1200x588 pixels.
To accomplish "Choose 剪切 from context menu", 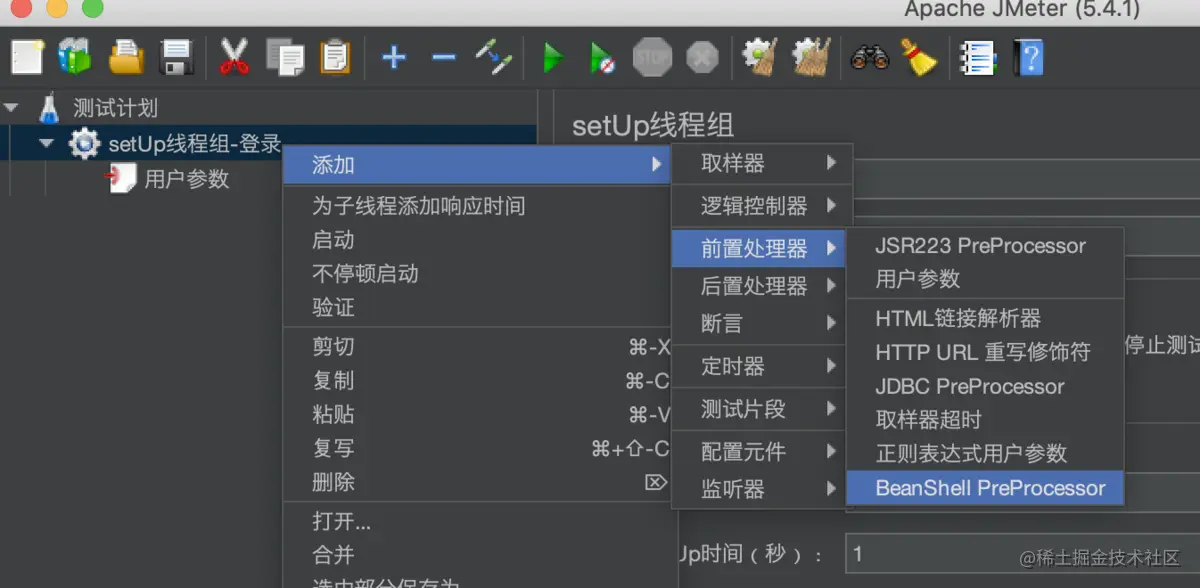I will click(476, 347).
